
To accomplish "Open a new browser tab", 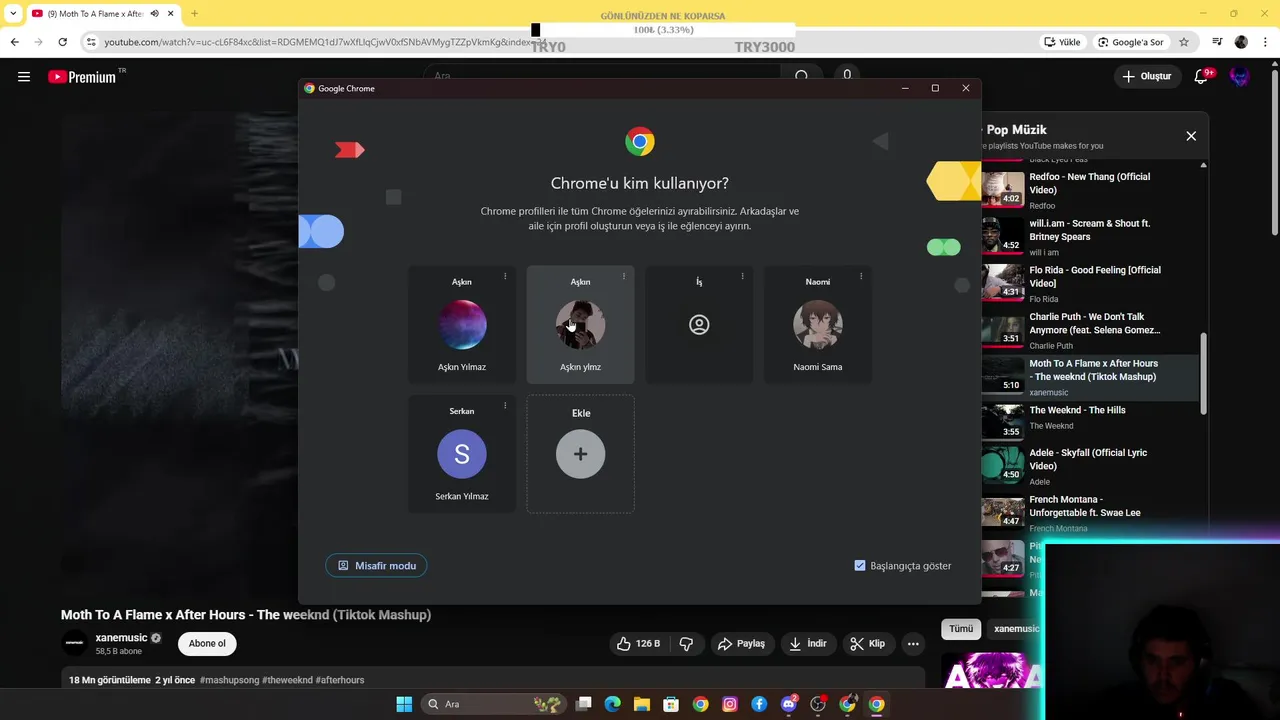I will pyautogui.click(x=194, y=14).
